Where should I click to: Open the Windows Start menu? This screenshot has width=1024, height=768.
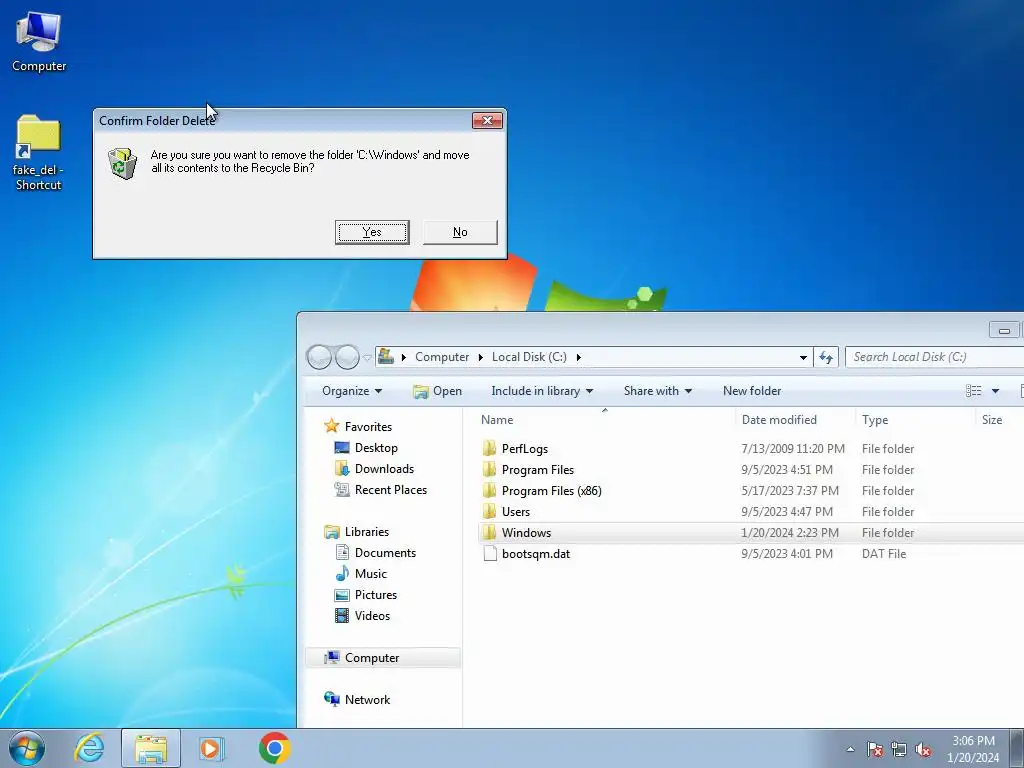[x=27, y=748]
